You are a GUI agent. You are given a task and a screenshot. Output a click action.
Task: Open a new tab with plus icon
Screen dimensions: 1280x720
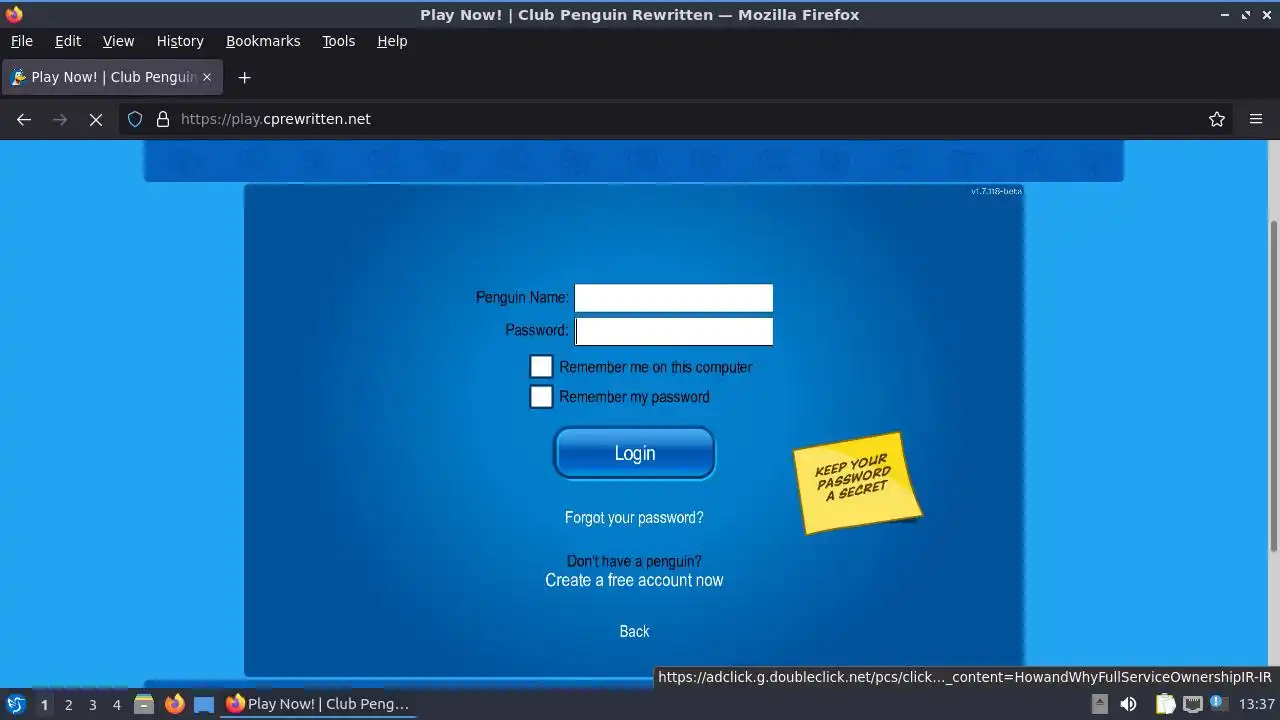click(244, 77)
